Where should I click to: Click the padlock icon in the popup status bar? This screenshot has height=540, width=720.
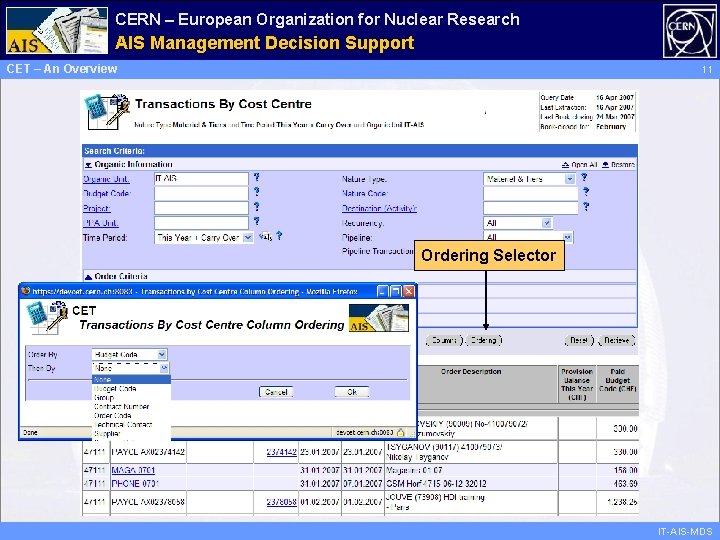point(401,432)
